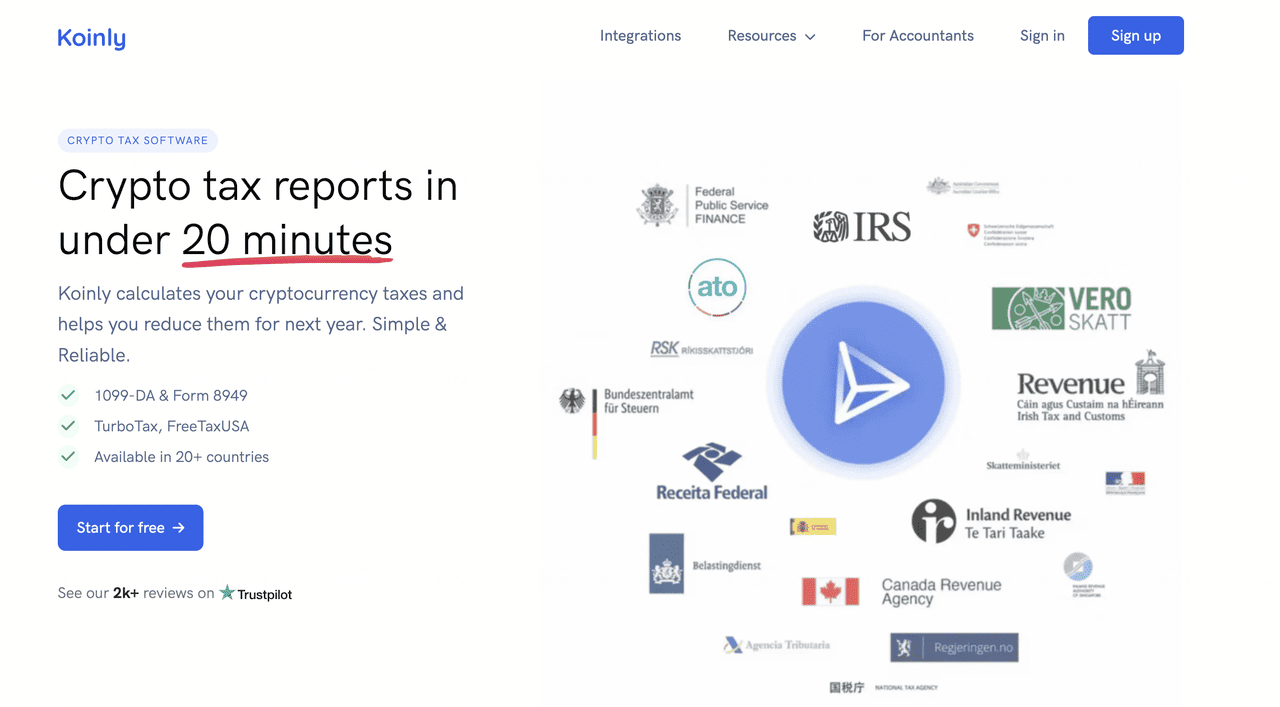Open the For Accountants page

(x=917, y=36)
